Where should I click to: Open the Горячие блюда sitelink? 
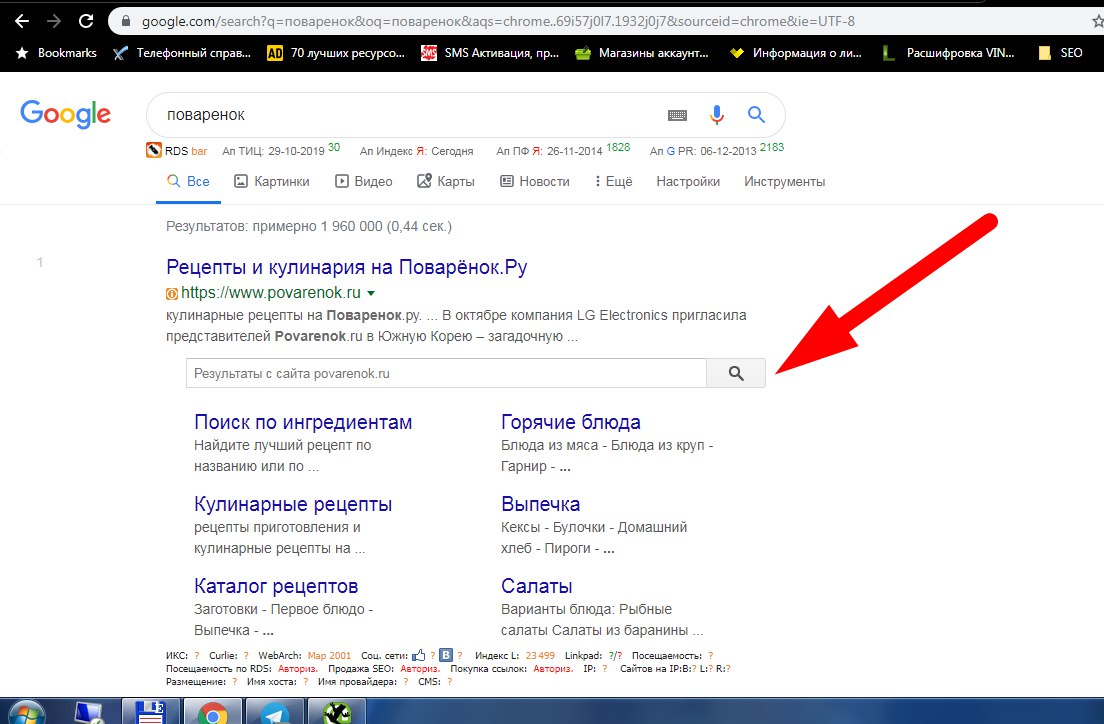570,422
